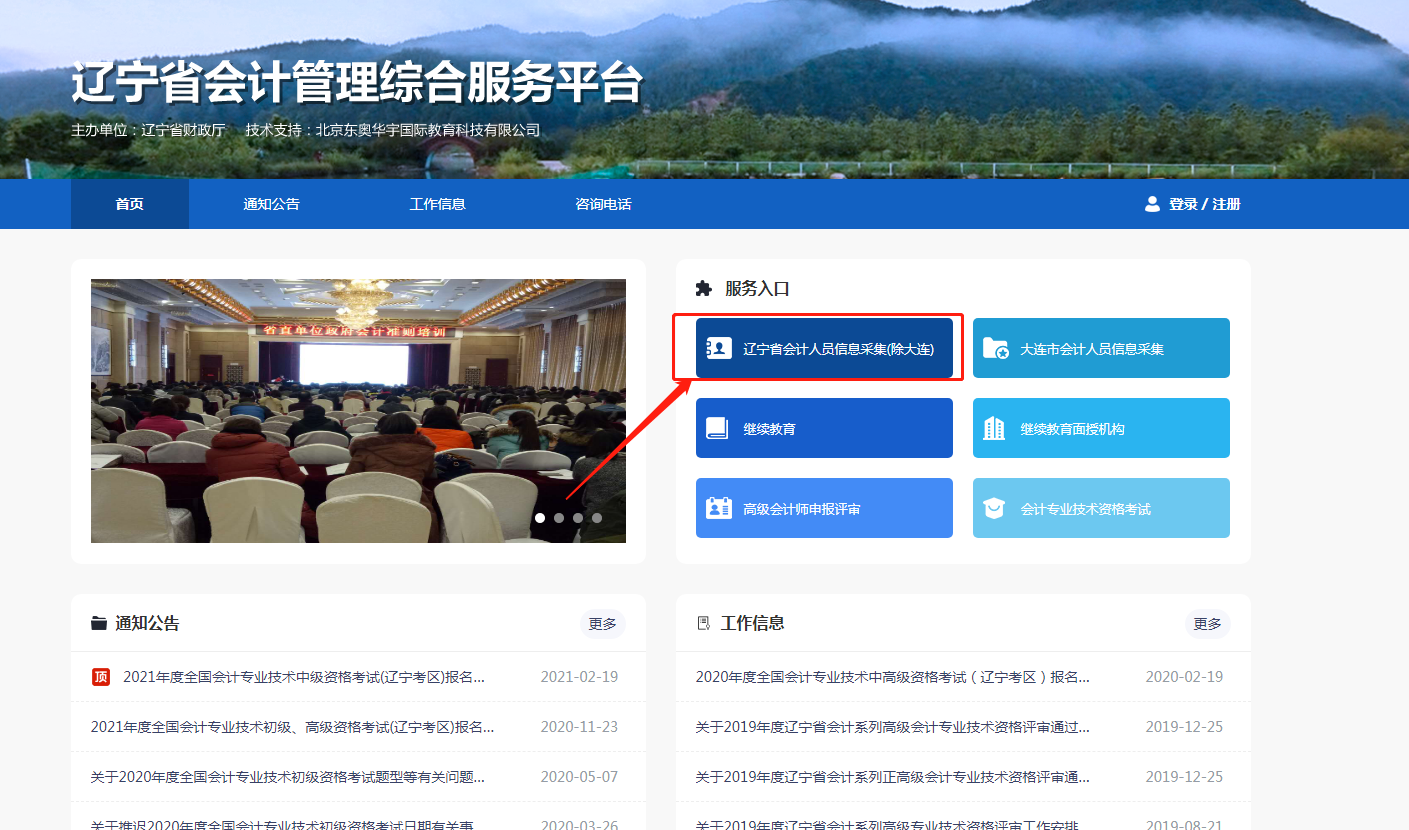Click the ID card icon for Liaoning accountant collection
The width and height of the screenshot is (1409, 830).
pos(718,349)
